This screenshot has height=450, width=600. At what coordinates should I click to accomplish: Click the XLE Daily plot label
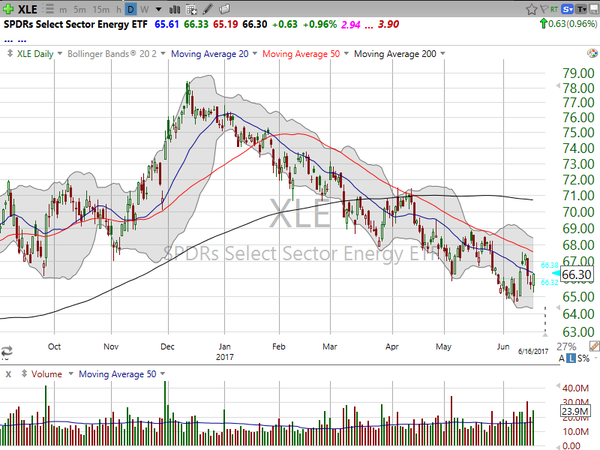[35, 54]
